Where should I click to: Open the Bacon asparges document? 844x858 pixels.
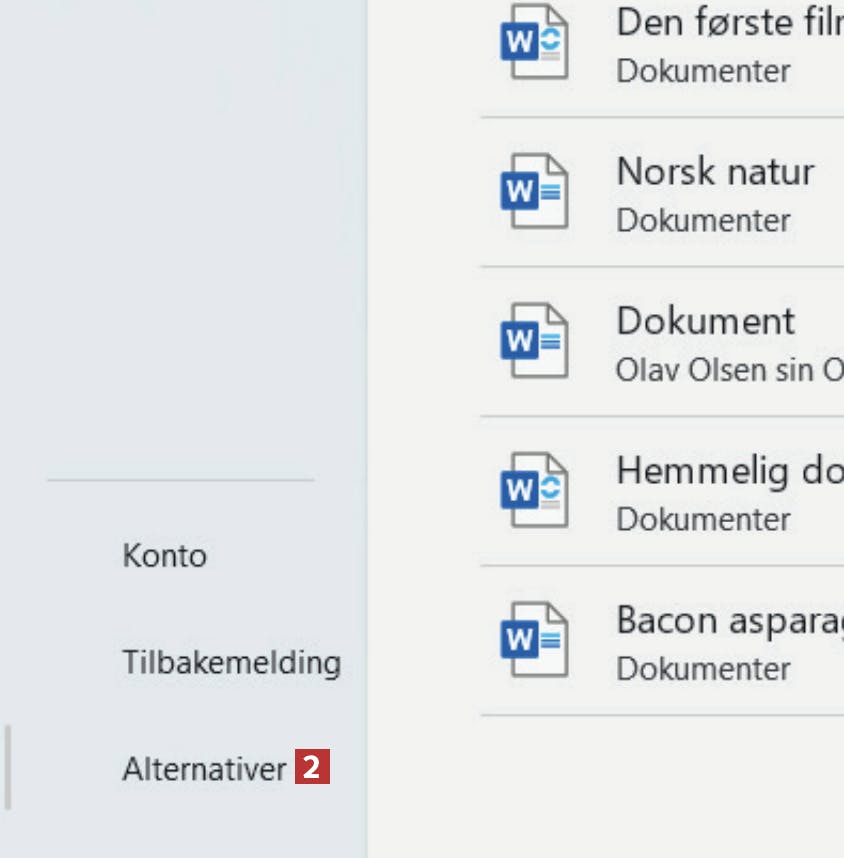[730, 621]
